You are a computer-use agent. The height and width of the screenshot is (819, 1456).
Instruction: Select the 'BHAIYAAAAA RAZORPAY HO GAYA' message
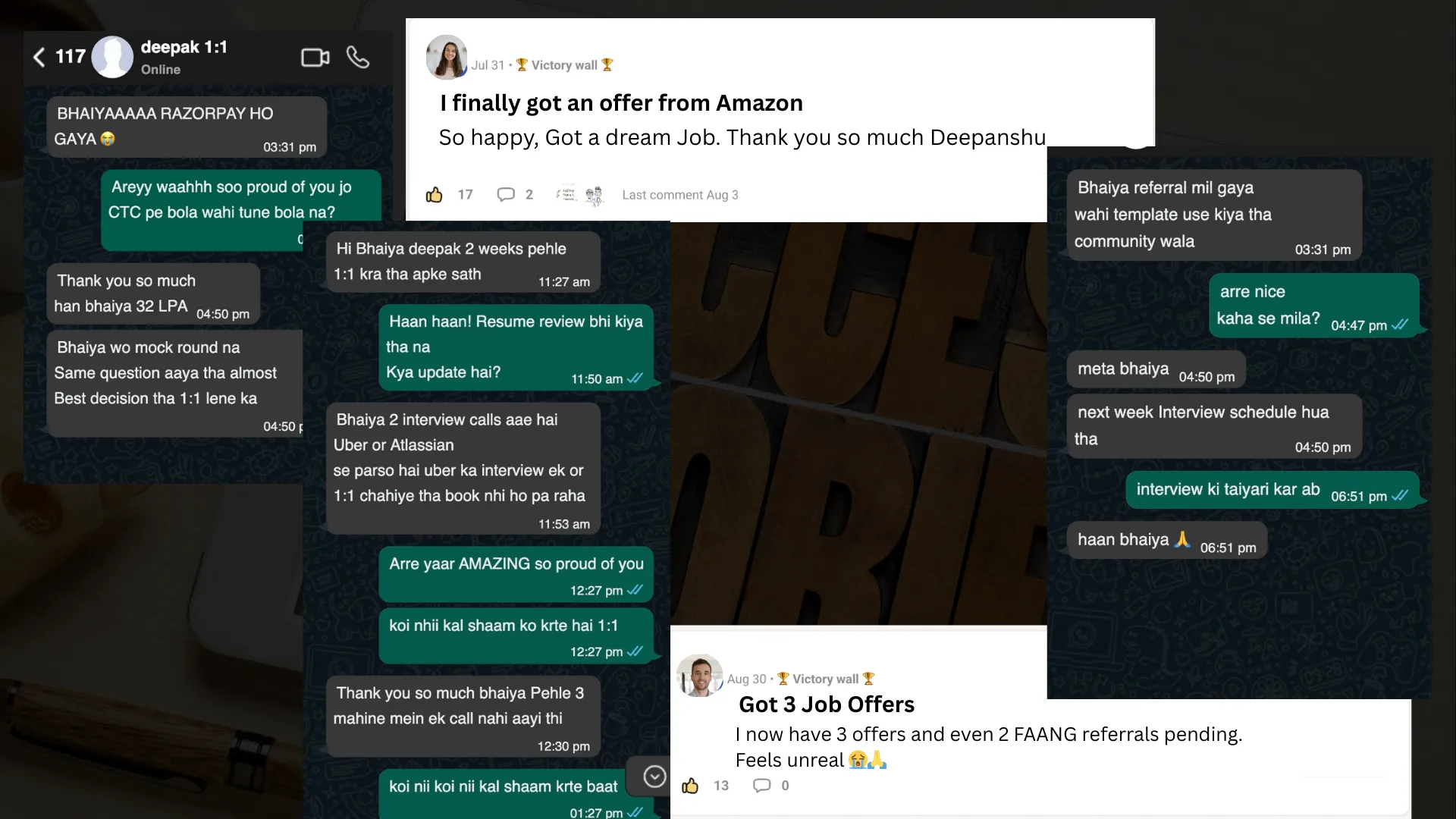(187, 127)
